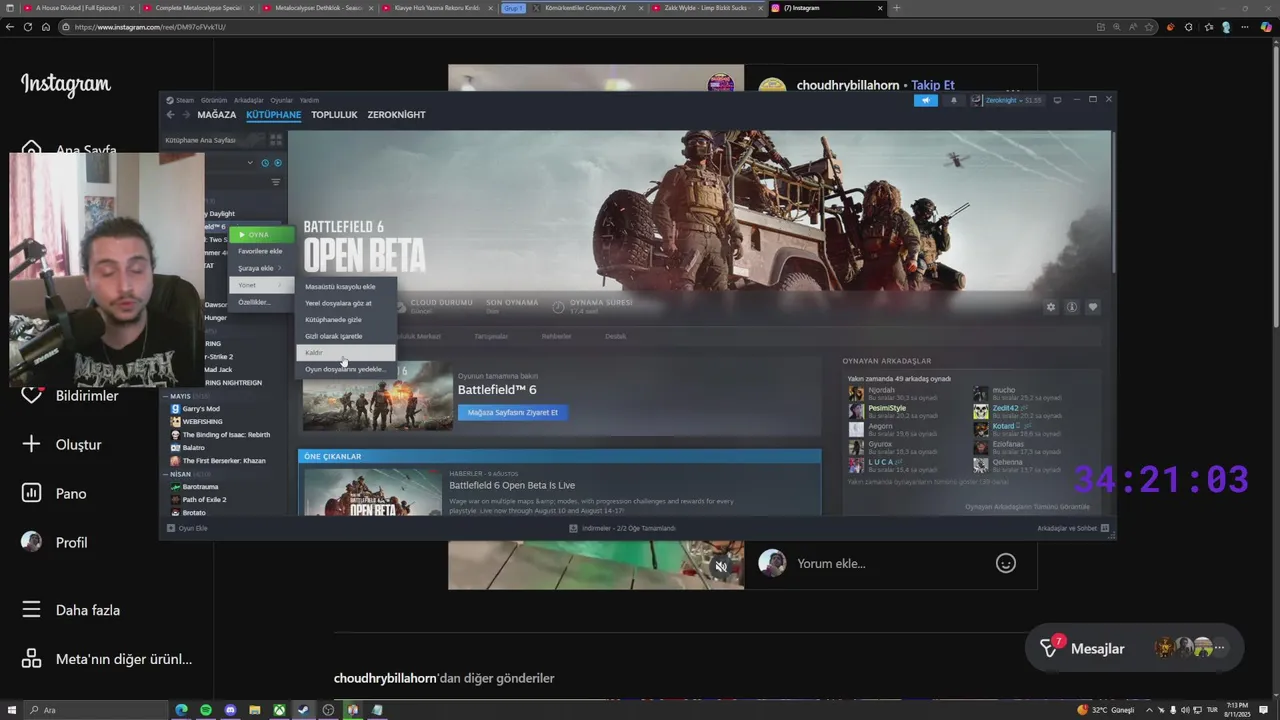The height and width of the screenshot is (720, 1280).
Task: Collapse the MAYIS month group
Action: click(x=166, y=396)
